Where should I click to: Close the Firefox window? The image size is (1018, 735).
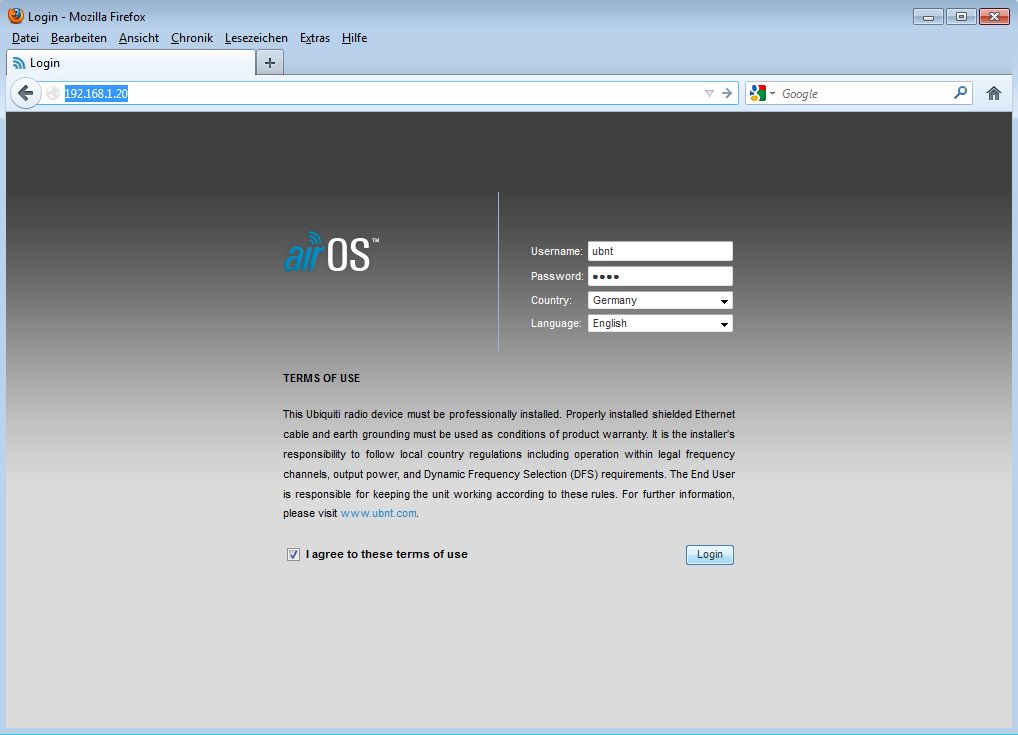(x=994, y=16)
